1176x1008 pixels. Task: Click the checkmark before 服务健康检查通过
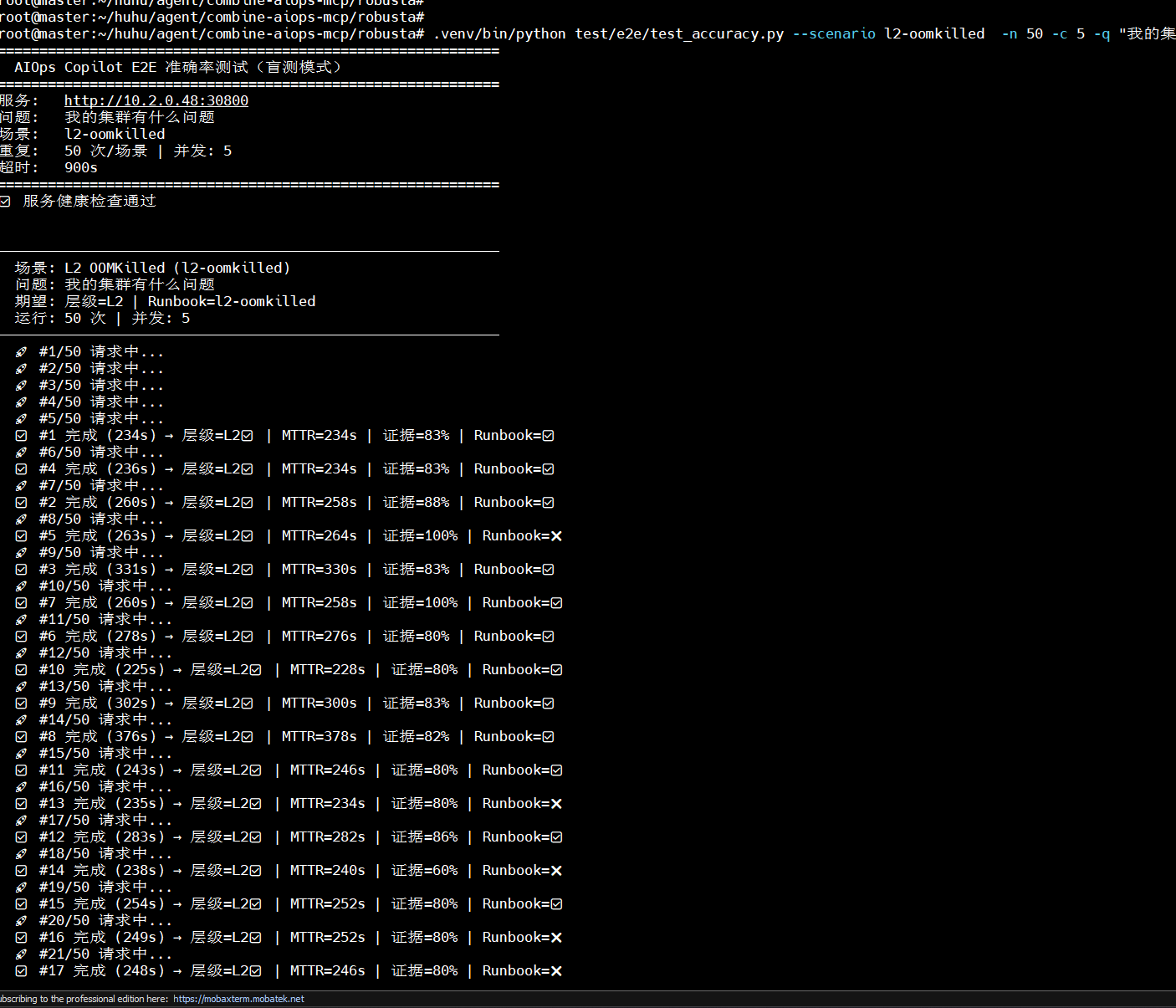pos(5,202)
